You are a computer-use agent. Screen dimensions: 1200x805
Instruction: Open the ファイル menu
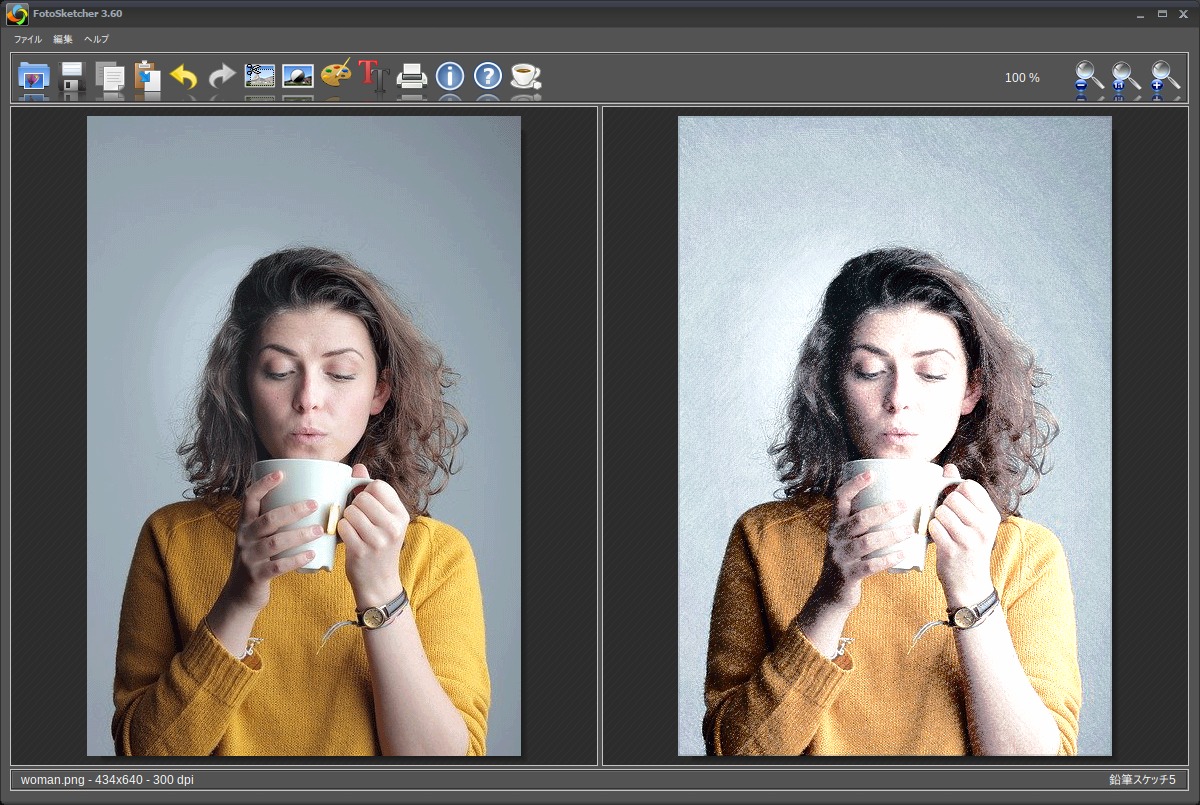tap(28, 39)
